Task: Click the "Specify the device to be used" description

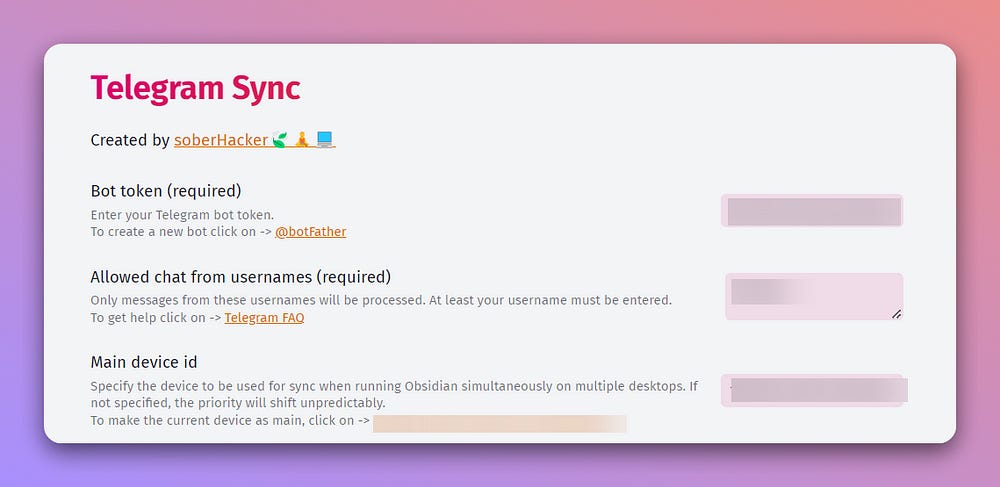Action: tap(394, 395)
